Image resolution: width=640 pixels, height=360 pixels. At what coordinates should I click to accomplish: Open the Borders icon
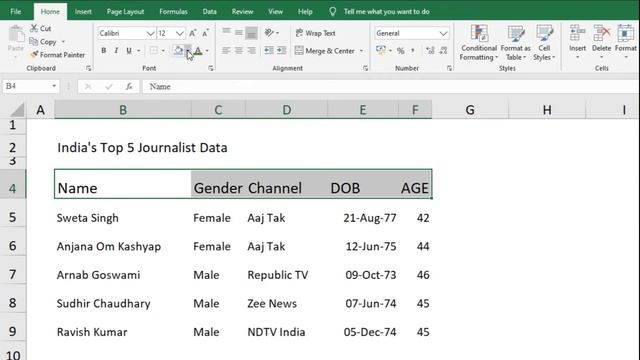tap(153, 51)
